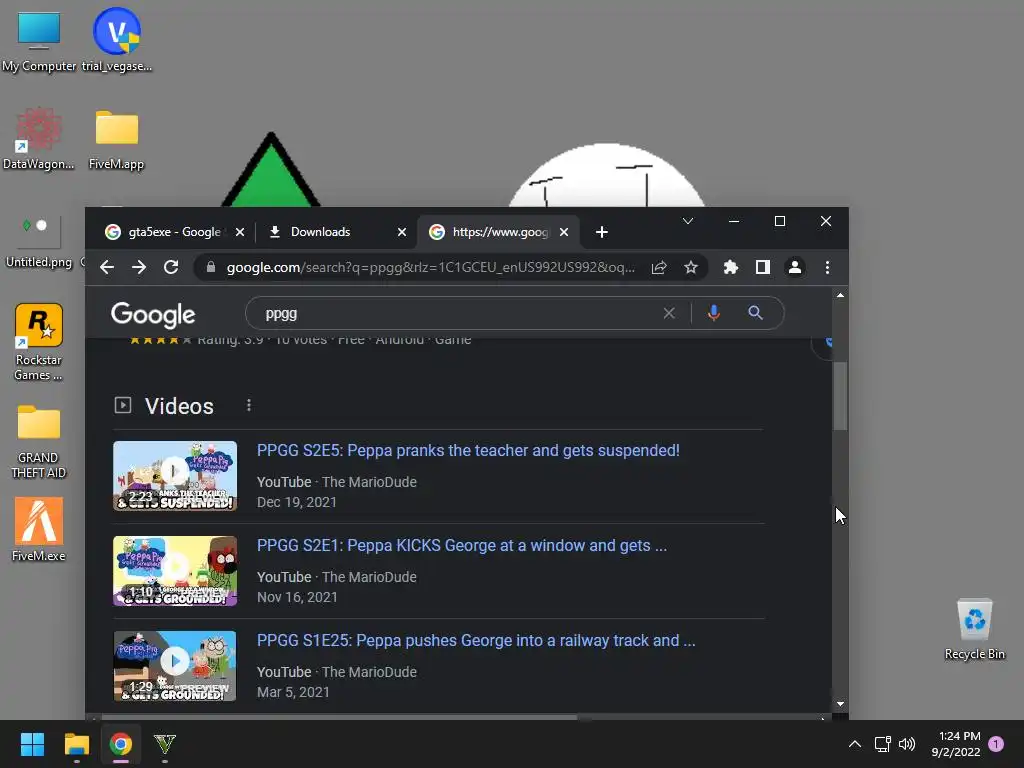Close the active google.com tab

tap(564, 232)
